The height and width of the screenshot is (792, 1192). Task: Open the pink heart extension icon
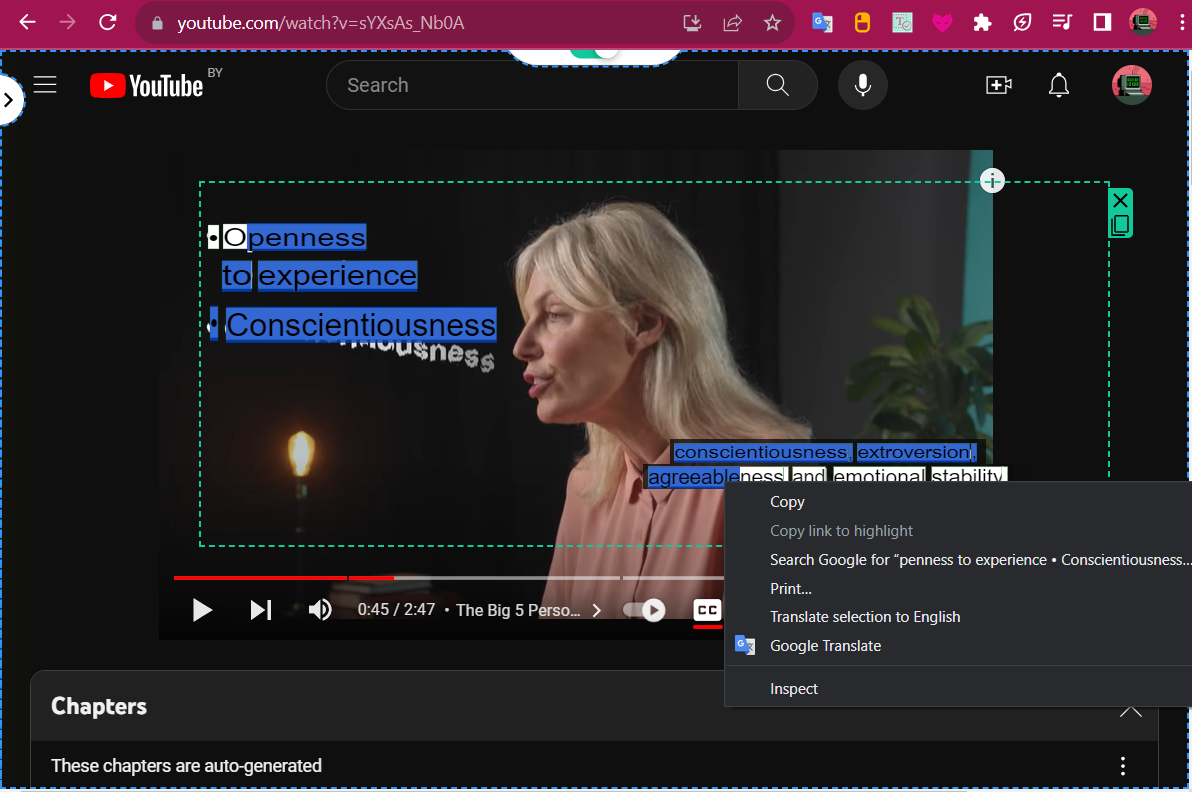943,23
